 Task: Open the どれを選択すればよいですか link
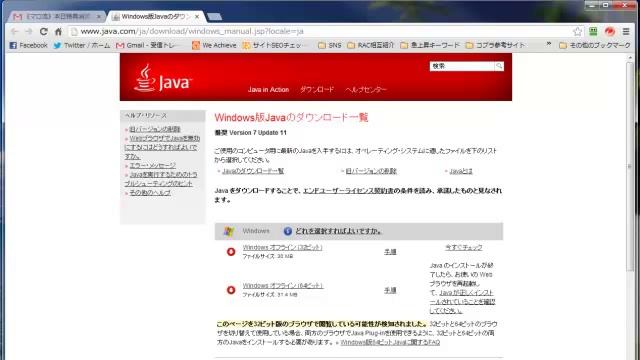[x=338, y=231]
